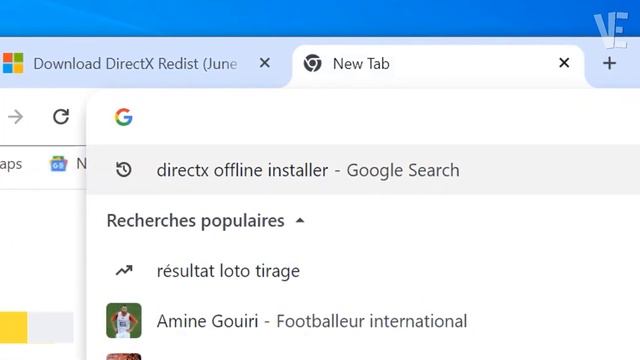Click Amine Gouiri thumbnail photo

pyautogui.click(x=124, y=320)
